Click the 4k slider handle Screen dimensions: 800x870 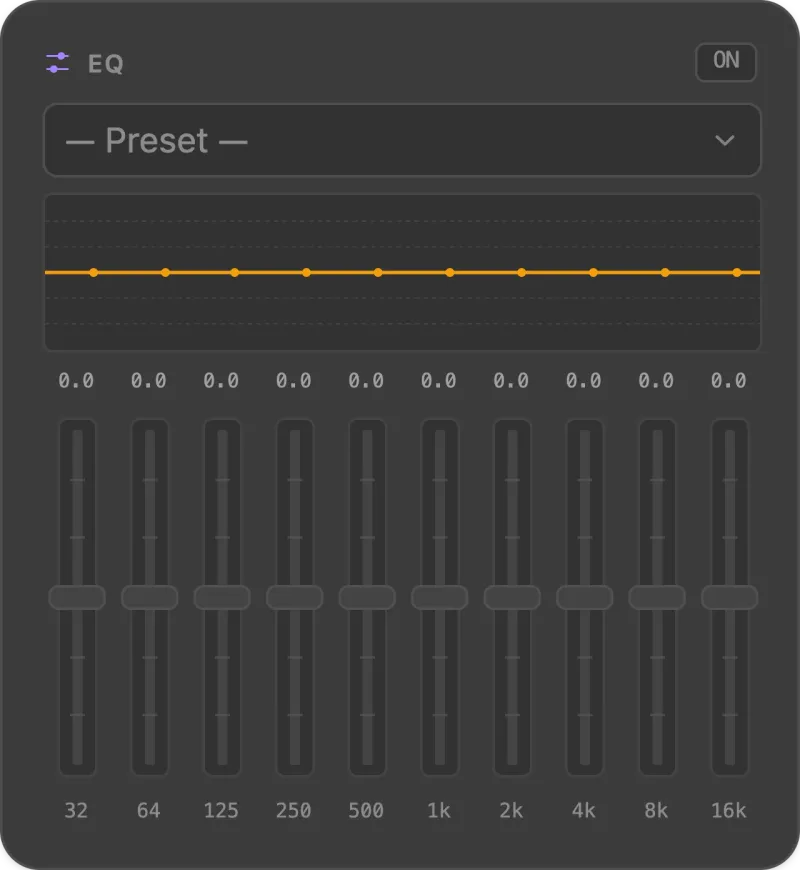click(585, 598)
